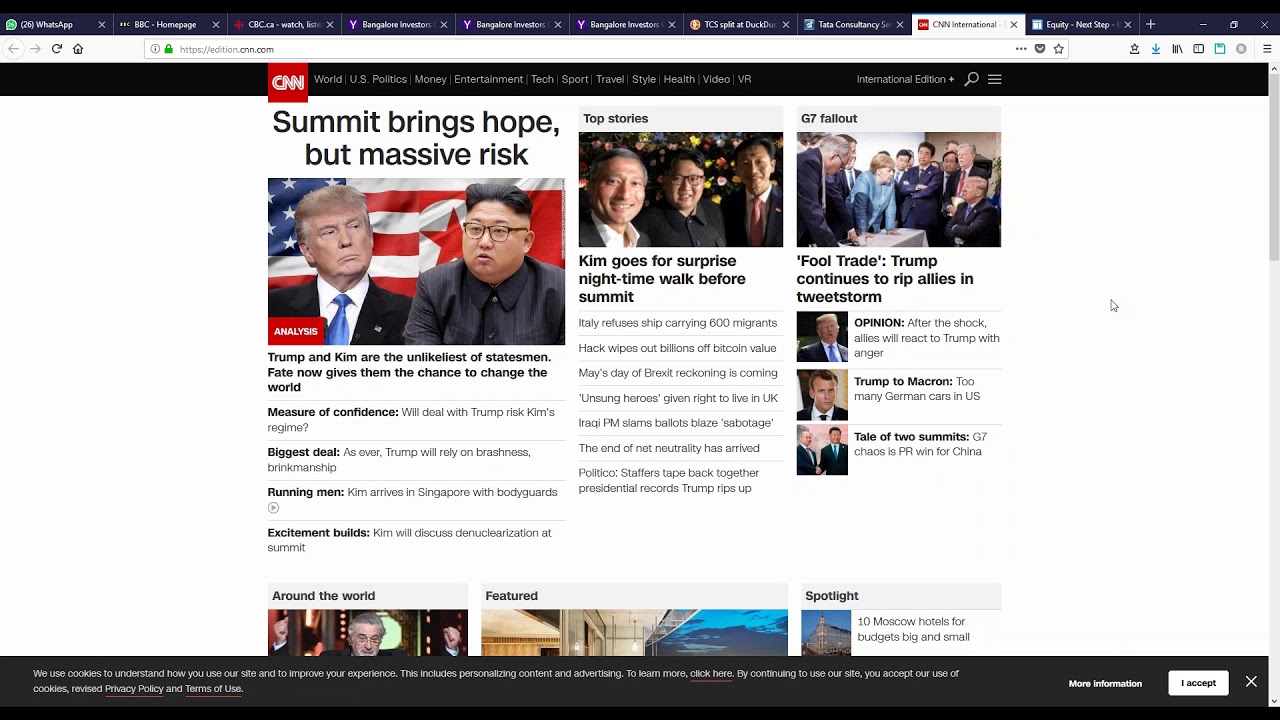Screen dimensions: 1280x720
Task: Click the Moscow hotels spotlight thumbnail
Action: pyautogui.click(x=826, y=633)
